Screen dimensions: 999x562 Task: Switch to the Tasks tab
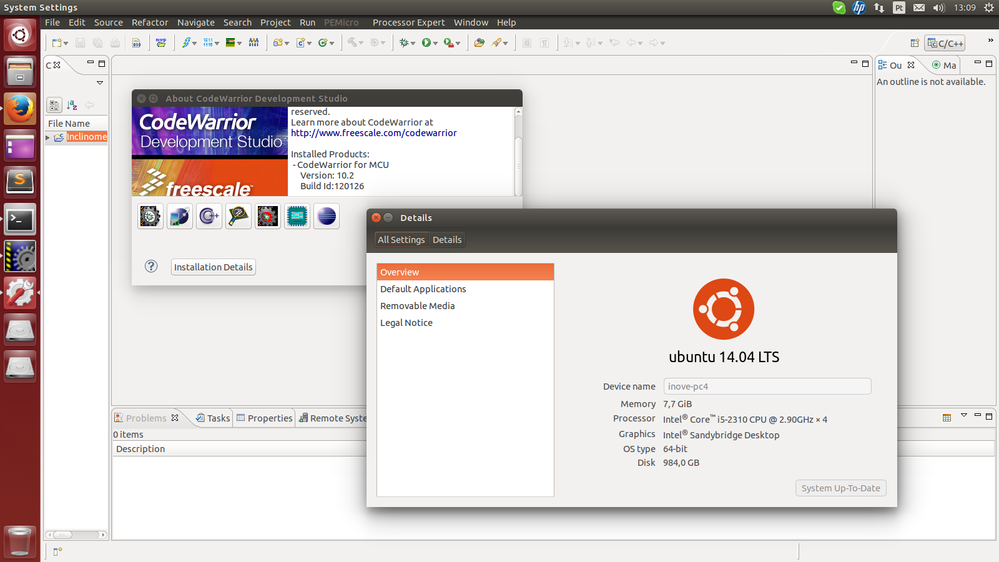213,418
